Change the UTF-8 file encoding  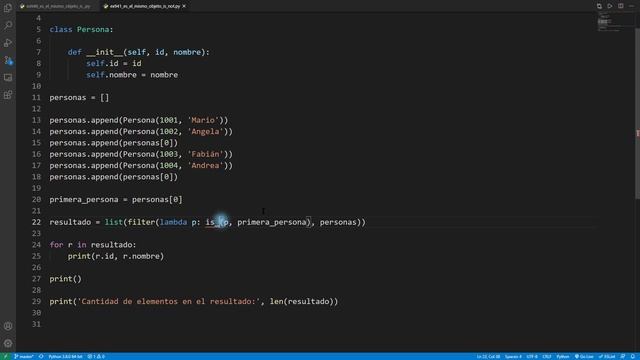click(532, 357)
